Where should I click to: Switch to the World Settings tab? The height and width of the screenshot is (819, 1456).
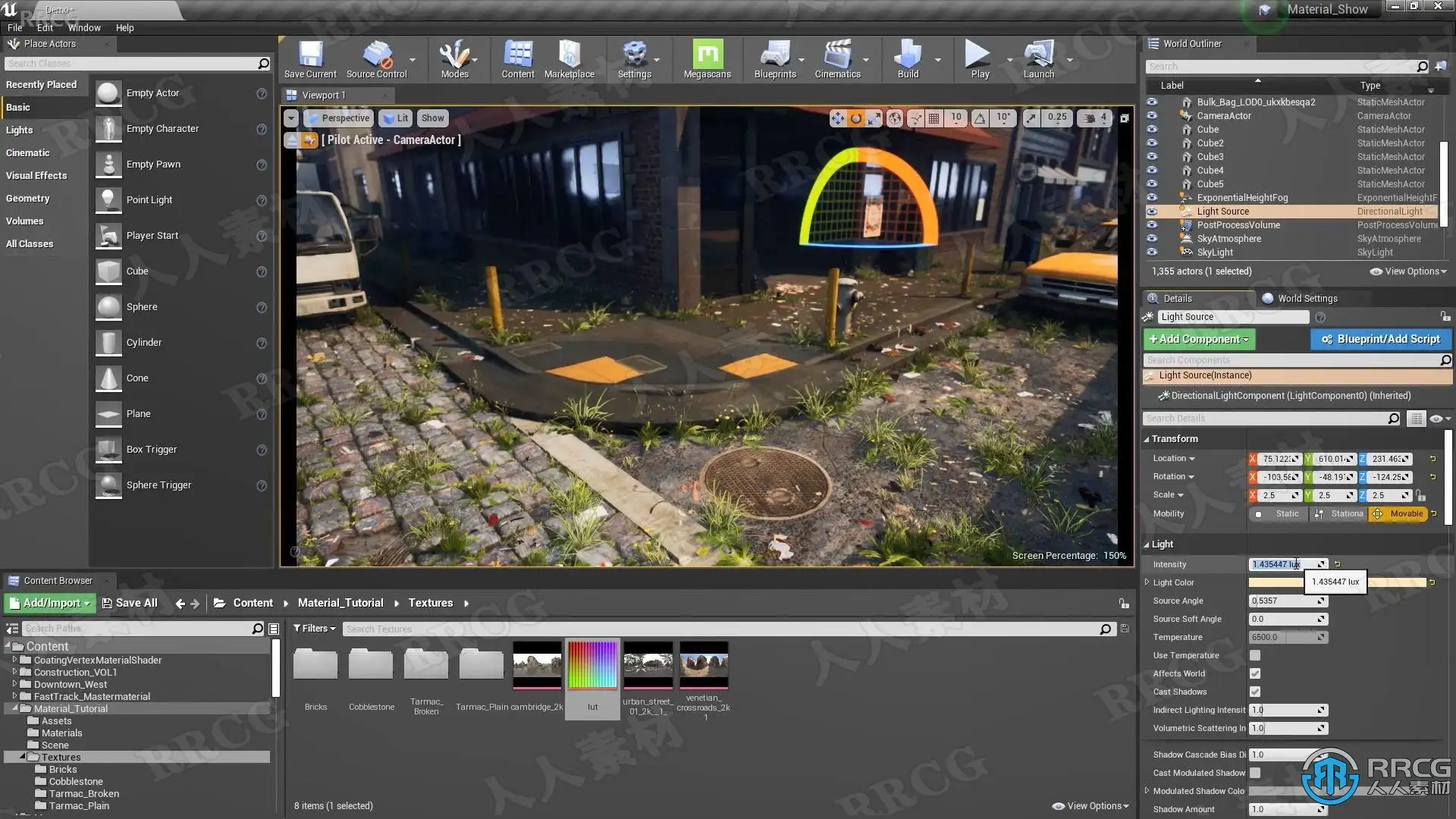(1307, 298)
